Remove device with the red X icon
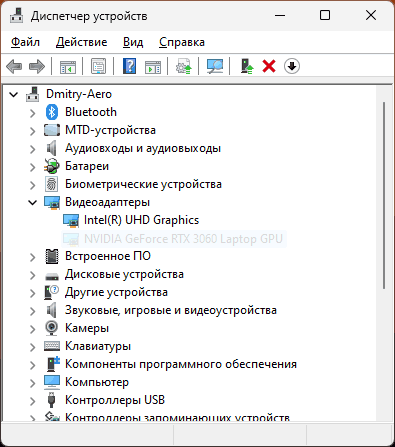 coord(269,66)
